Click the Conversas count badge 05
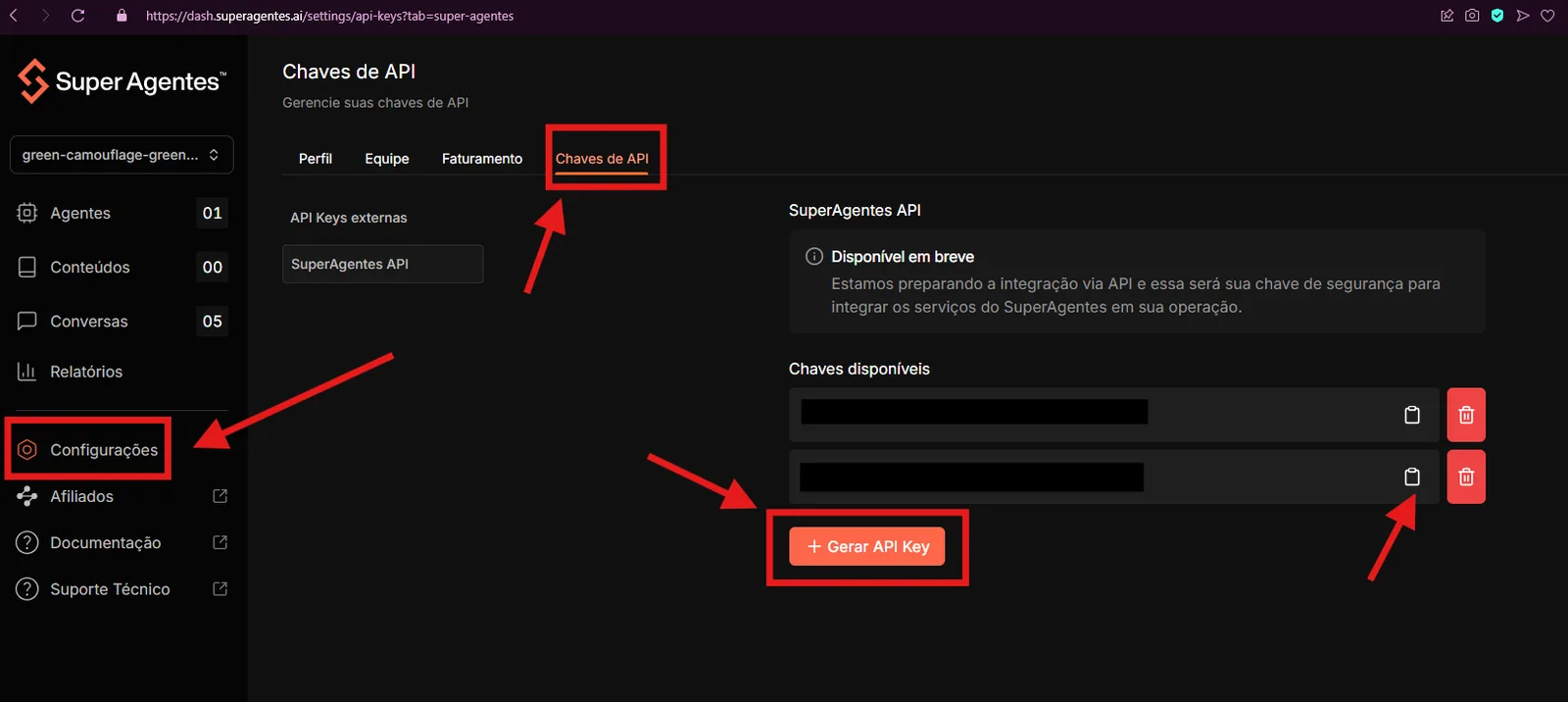The height and width of the screenshot is (702, 1568). click(x=213, y=321)
